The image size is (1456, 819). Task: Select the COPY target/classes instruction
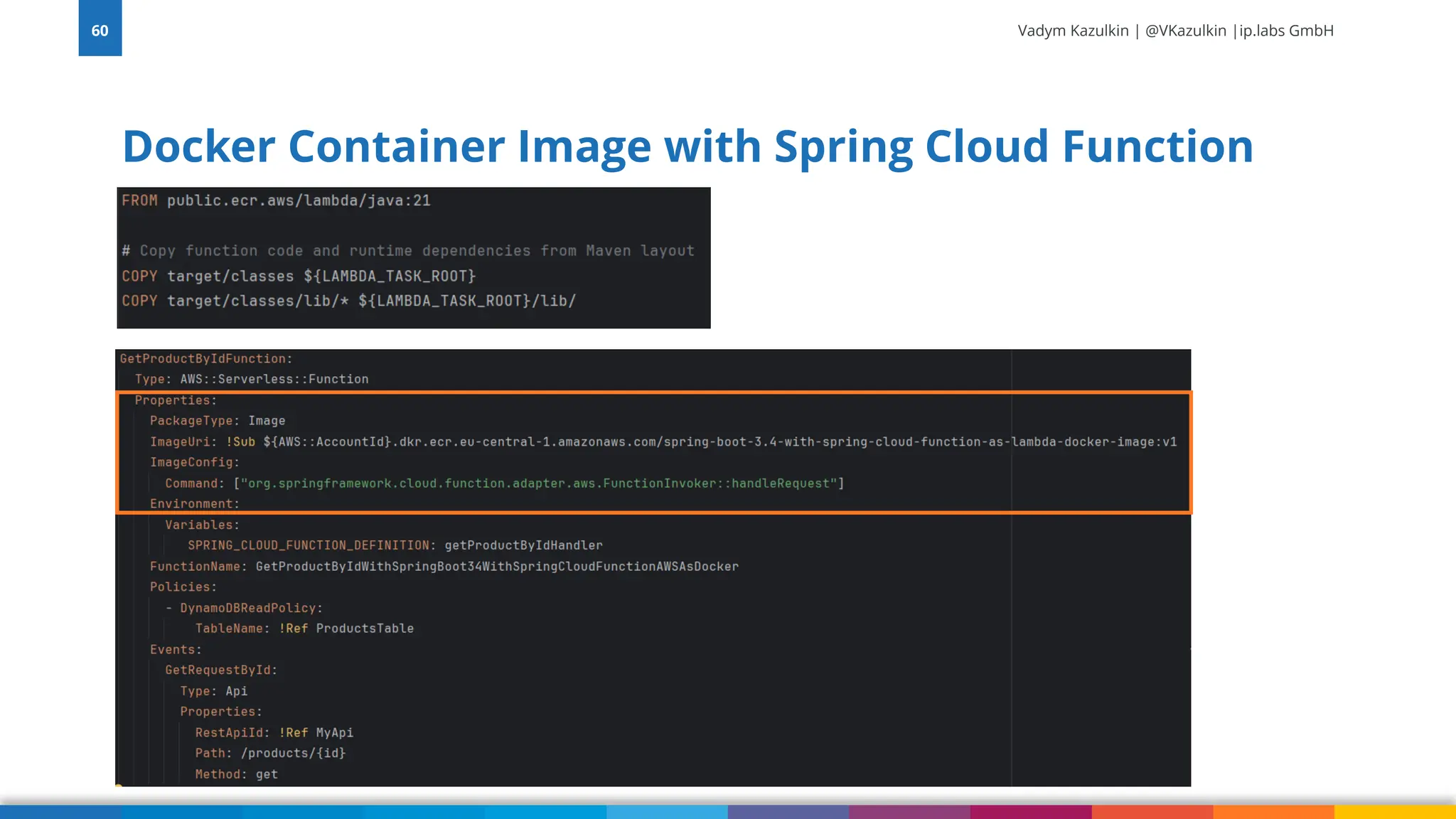pos(299,276)
